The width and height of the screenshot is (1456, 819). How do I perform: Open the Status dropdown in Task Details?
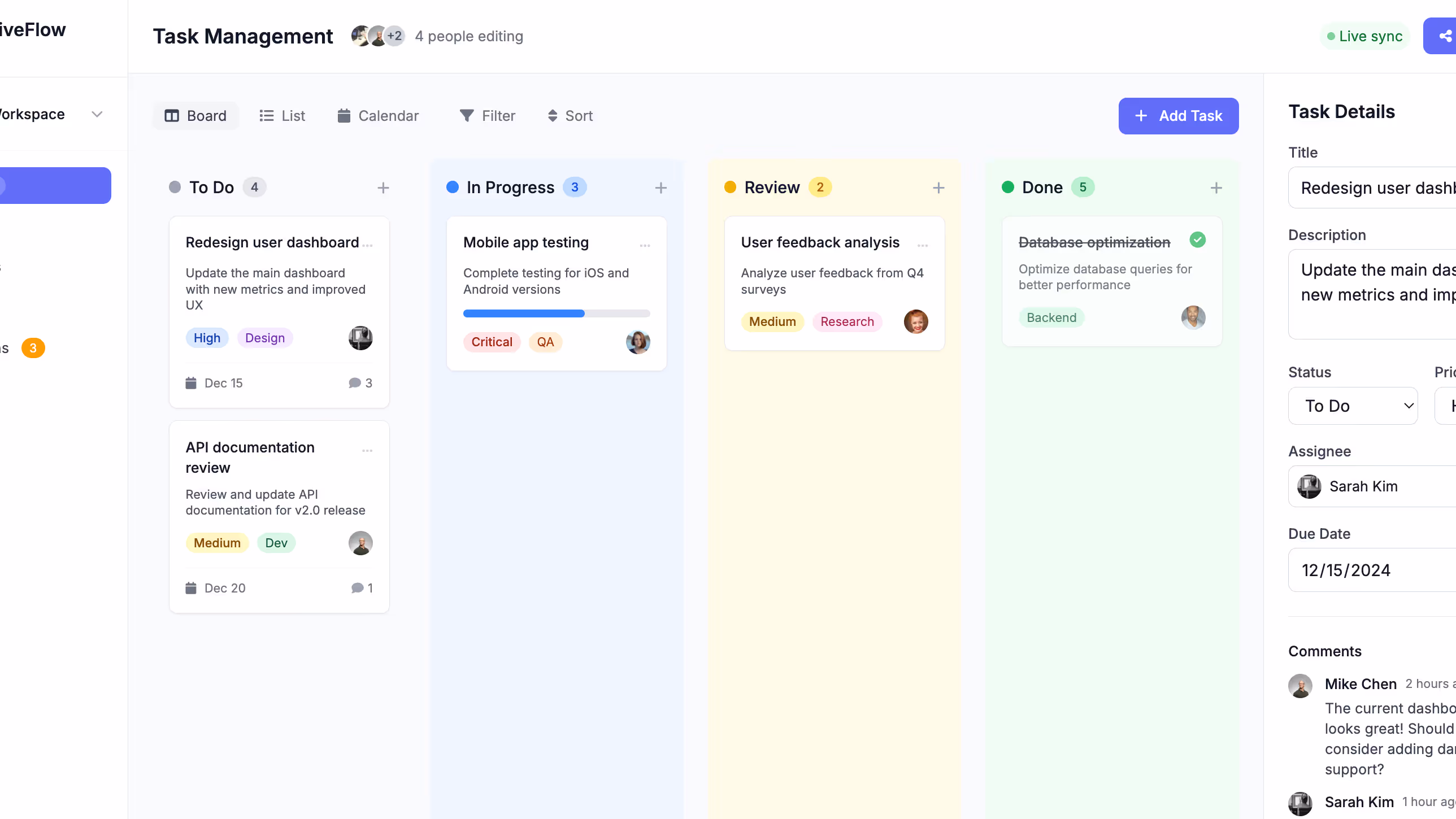tap(1353, 405)
